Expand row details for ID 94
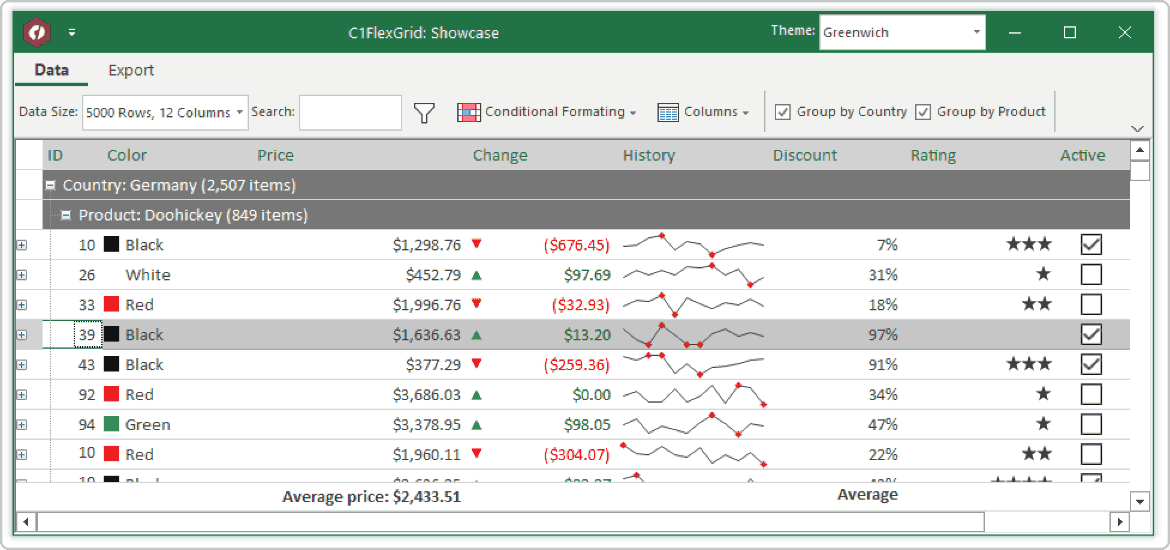The image size is (1170, 550). click(x=22, y=425)
